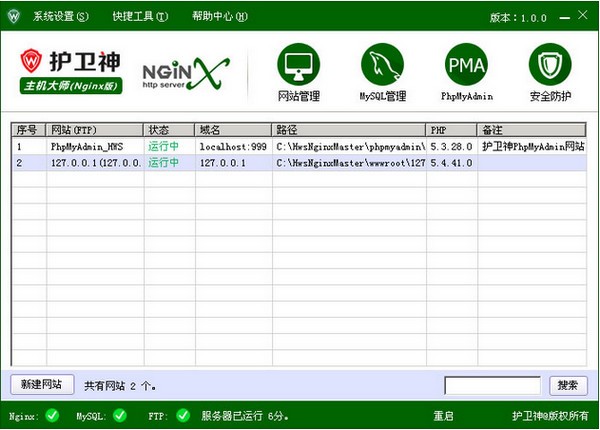Click the FTP status green checkmark
The width and height of the screenshot is (600, 430).
(x=183, y=415)
